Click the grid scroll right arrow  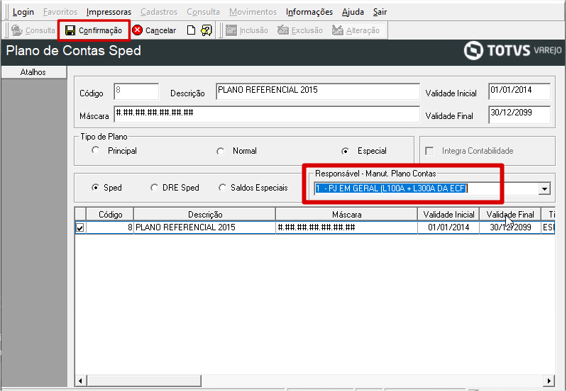click(549, 381)
